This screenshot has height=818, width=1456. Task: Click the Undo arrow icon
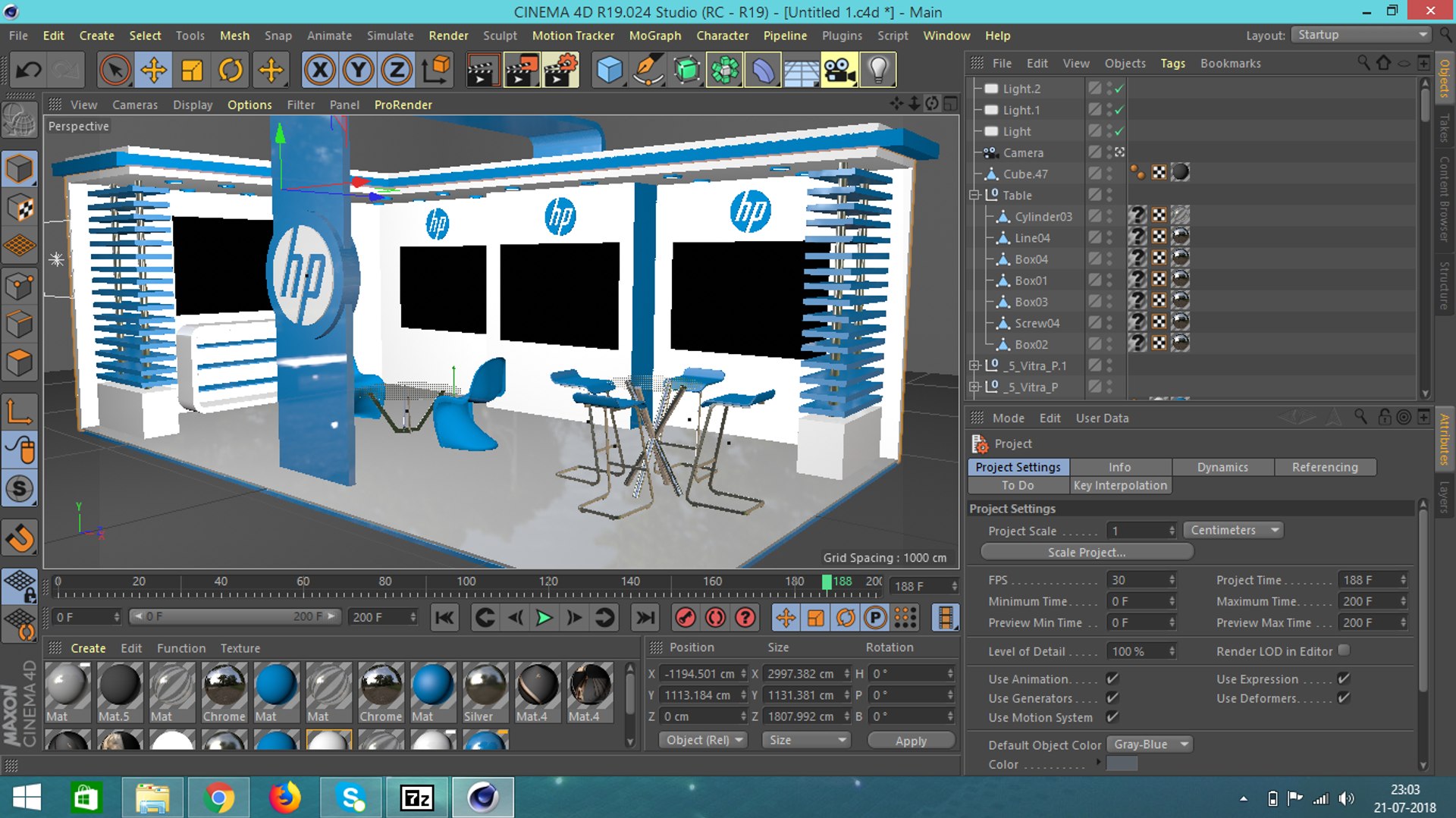(x=29, y=71)
